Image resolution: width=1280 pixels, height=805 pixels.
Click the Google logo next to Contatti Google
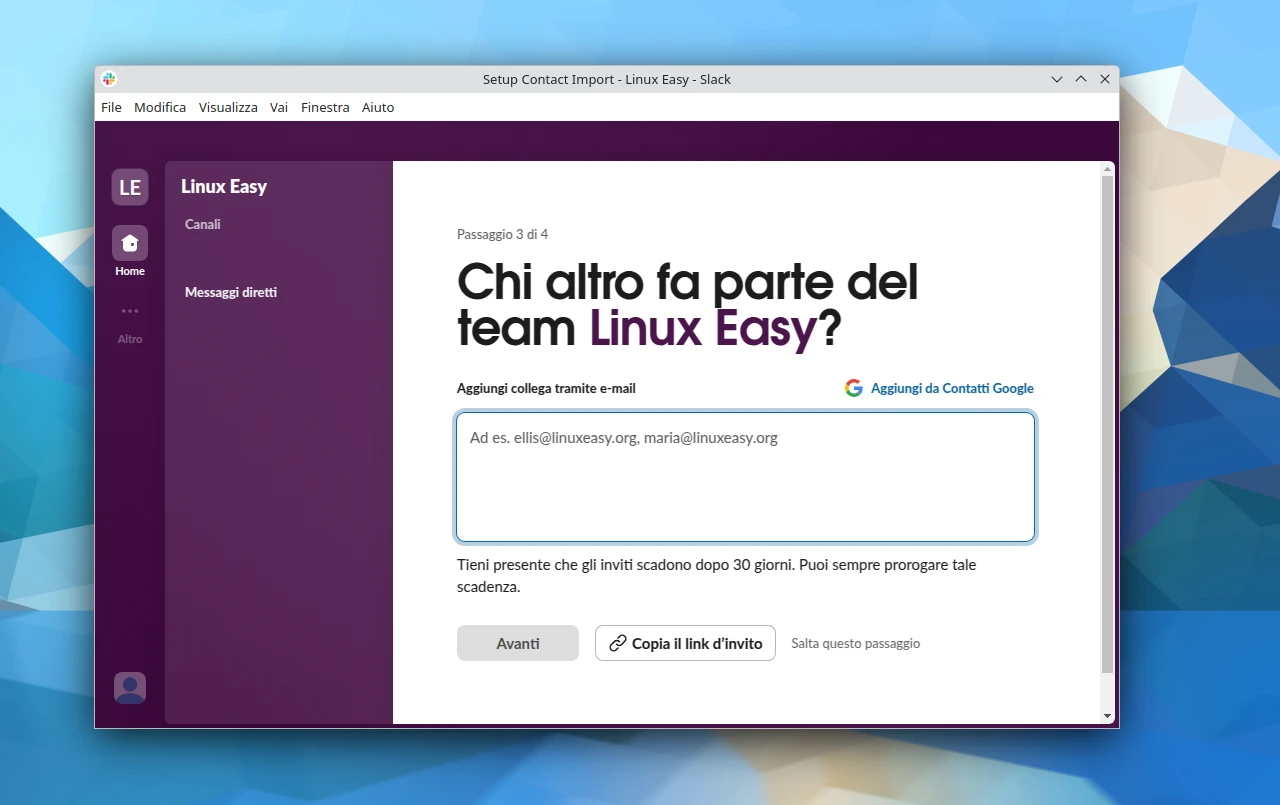[x=853, y=388]
